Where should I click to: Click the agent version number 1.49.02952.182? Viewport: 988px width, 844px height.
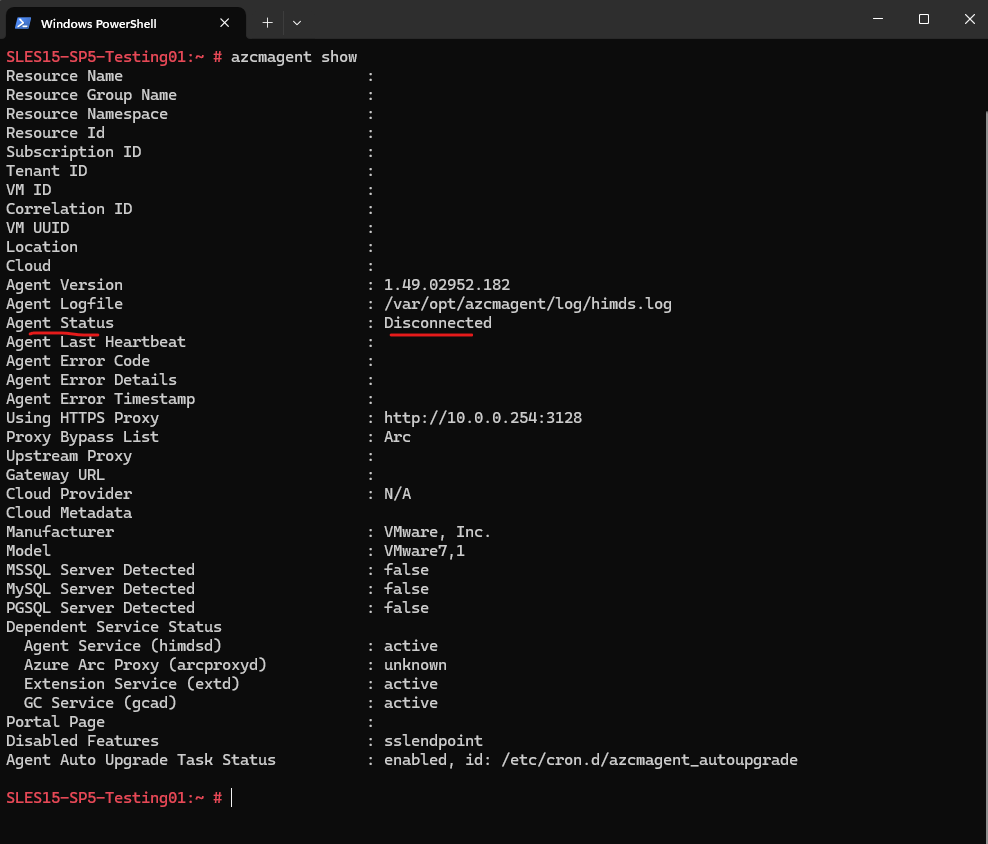tap(447, 285)
